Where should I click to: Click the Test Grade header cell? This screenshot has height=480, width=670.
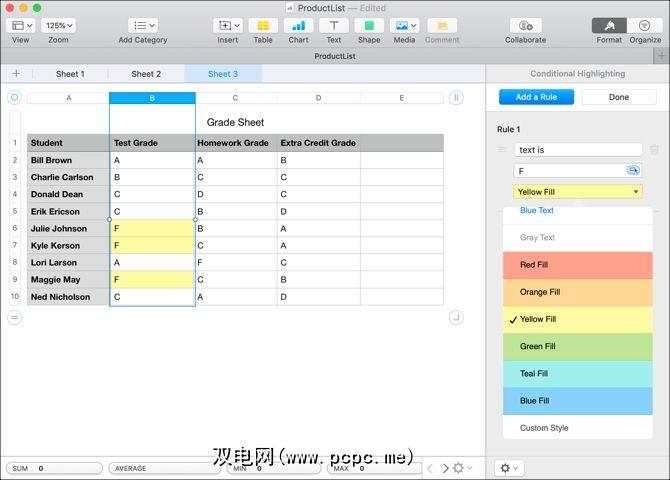153,143
